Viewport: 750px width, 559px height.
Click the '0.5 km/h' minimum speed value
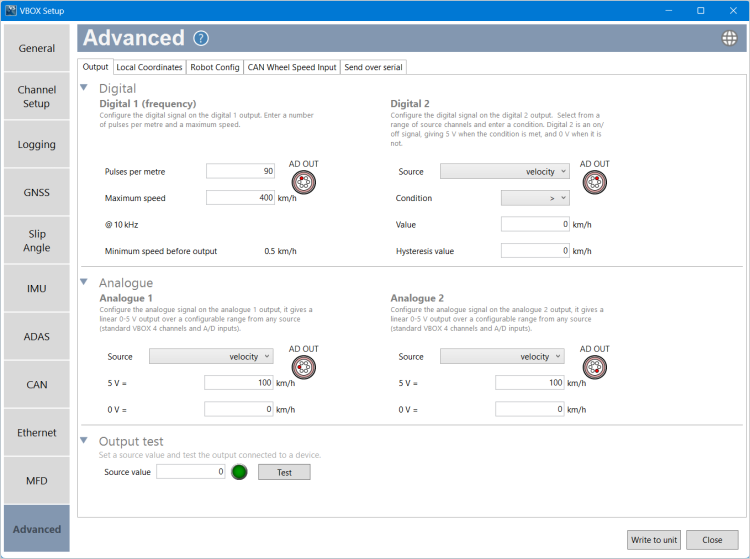pos(280,251)
